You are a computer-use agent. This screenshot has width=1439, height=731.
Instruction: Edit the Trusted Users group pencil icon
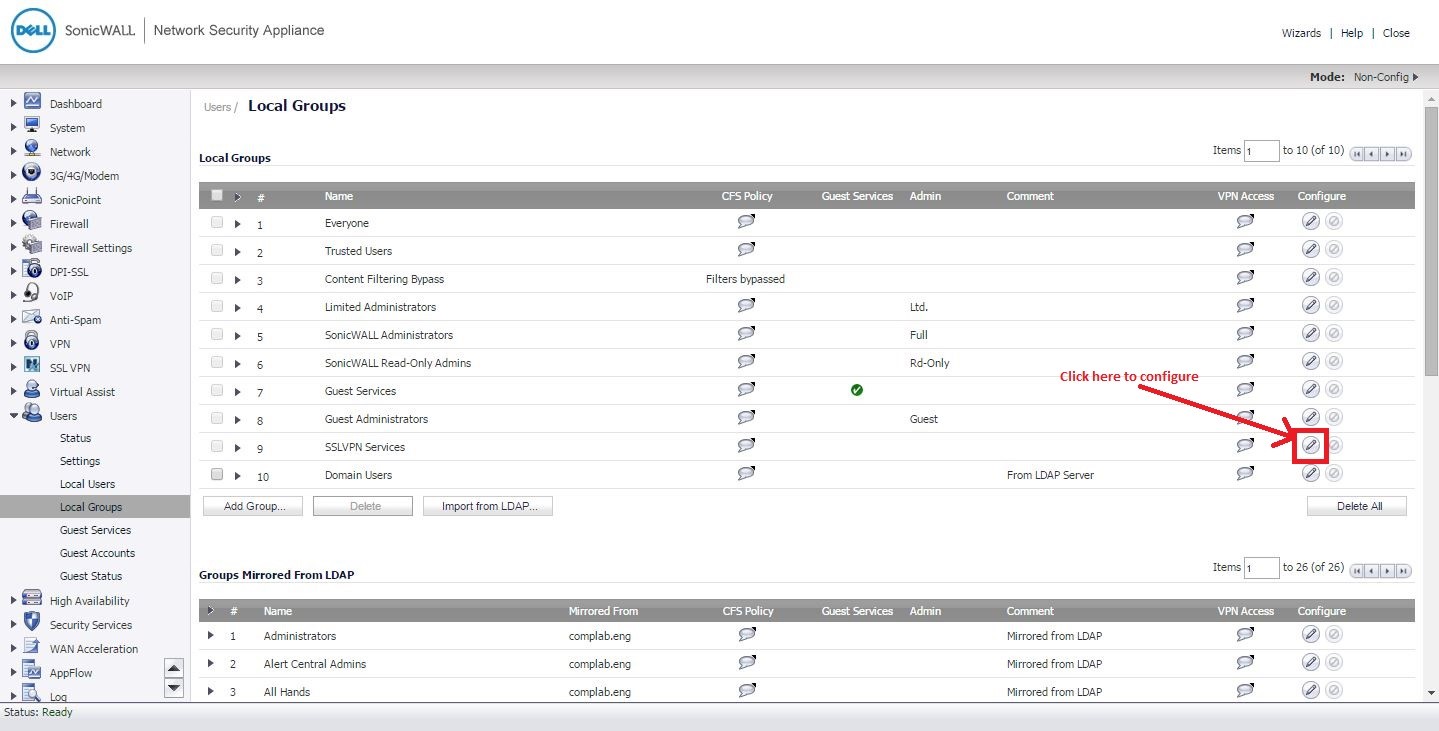[1310, 249]
